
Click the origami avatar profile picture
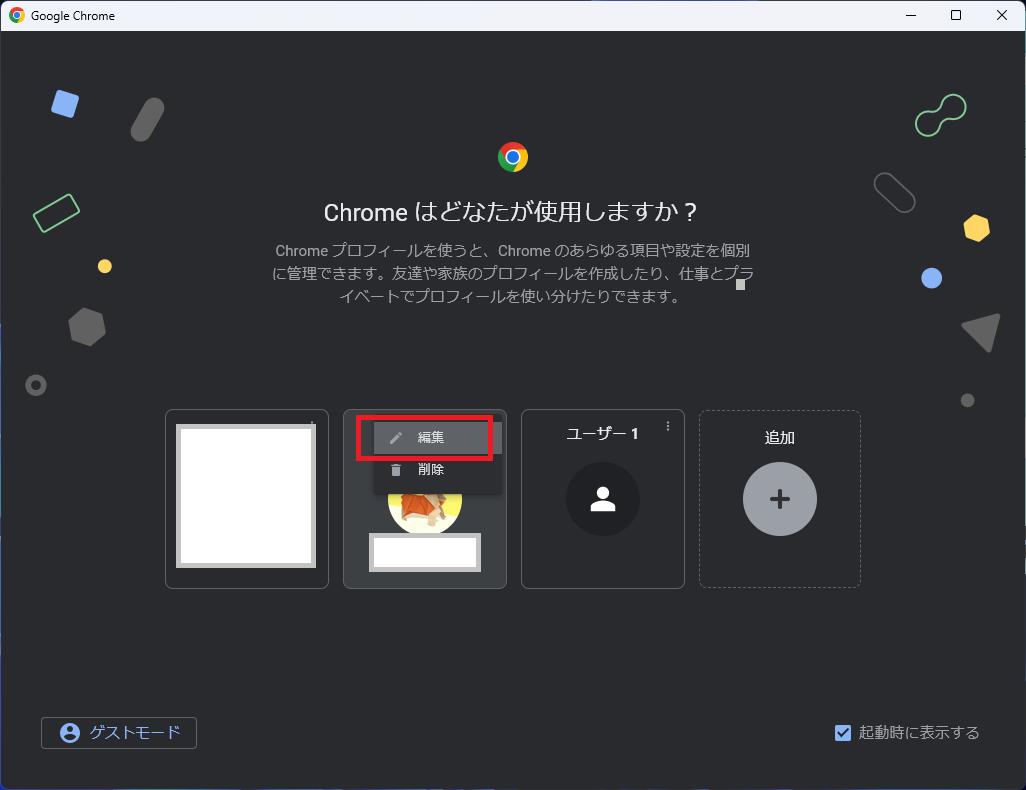(425, 514)
